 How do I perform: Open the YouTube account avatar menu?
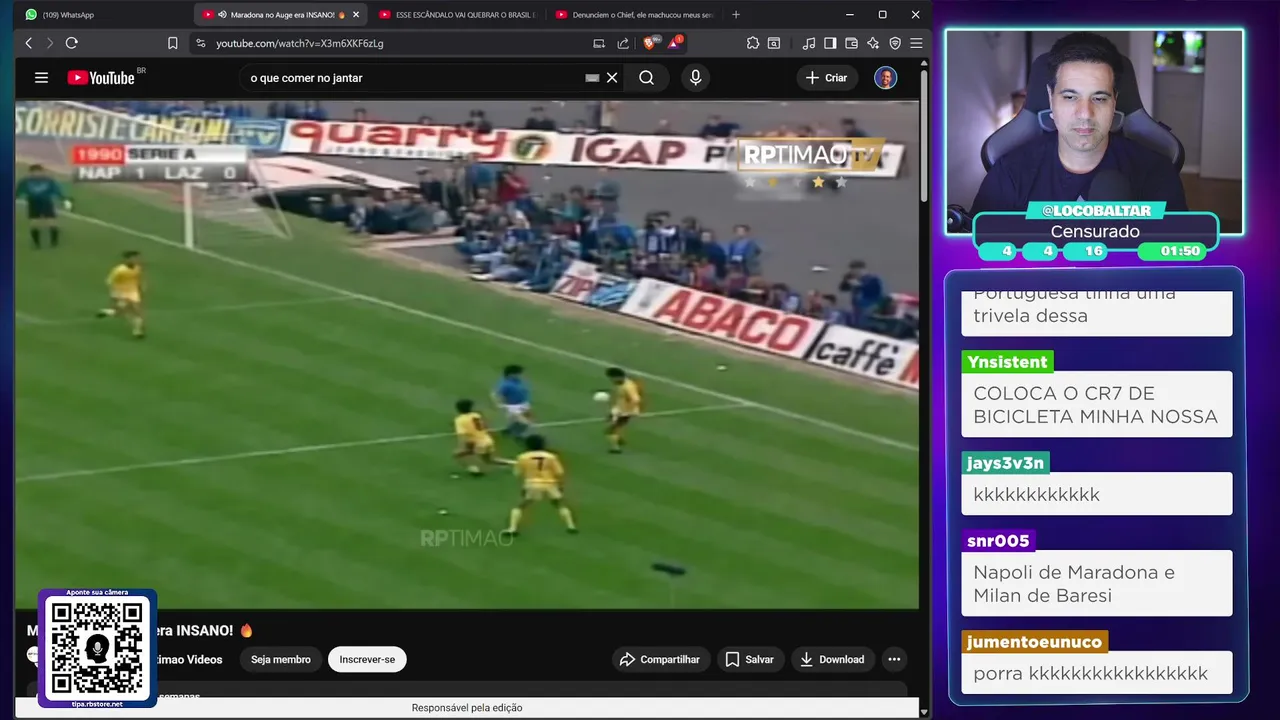885,77
